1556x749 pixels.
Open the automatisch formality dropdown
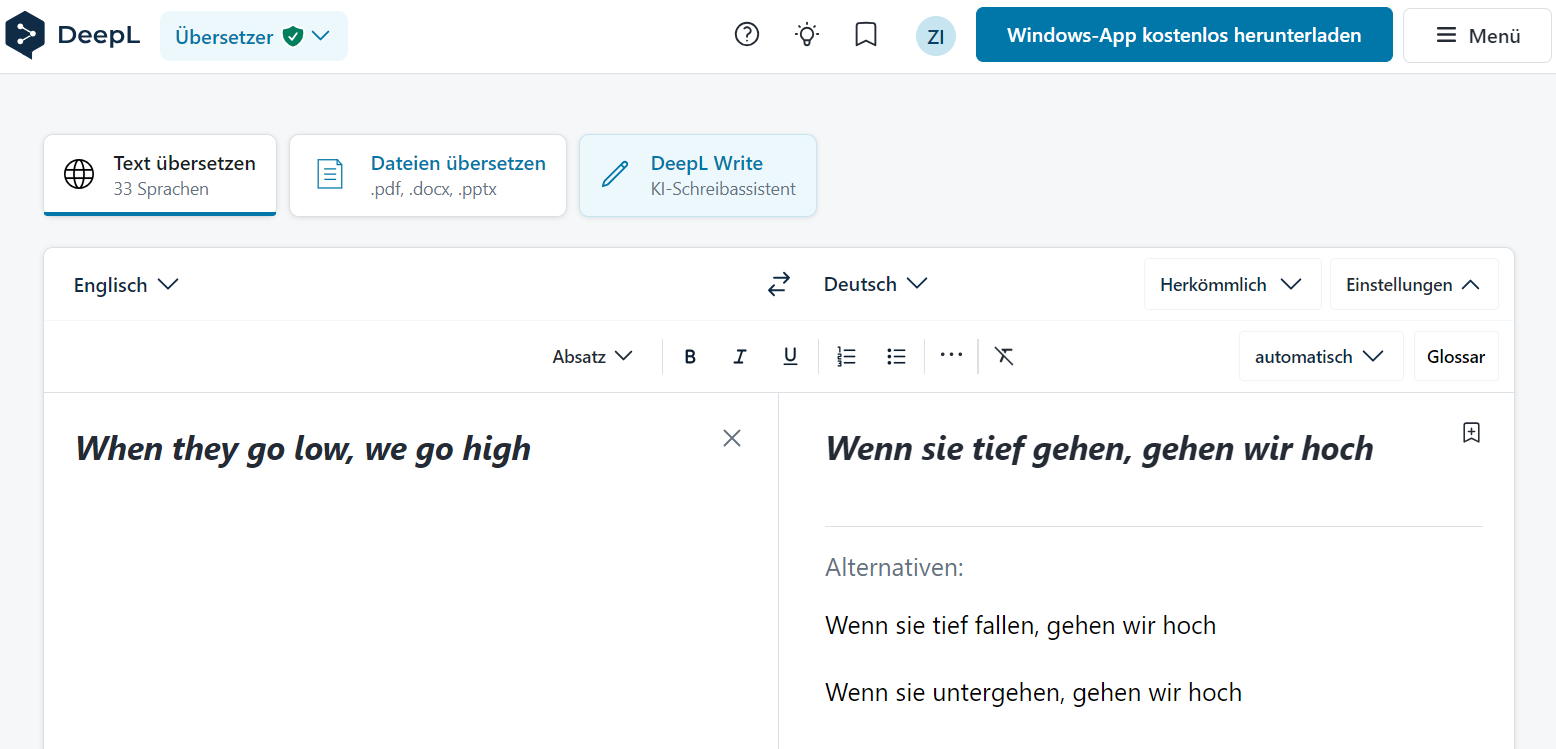pyautogui.click(x=1320, y=357)
